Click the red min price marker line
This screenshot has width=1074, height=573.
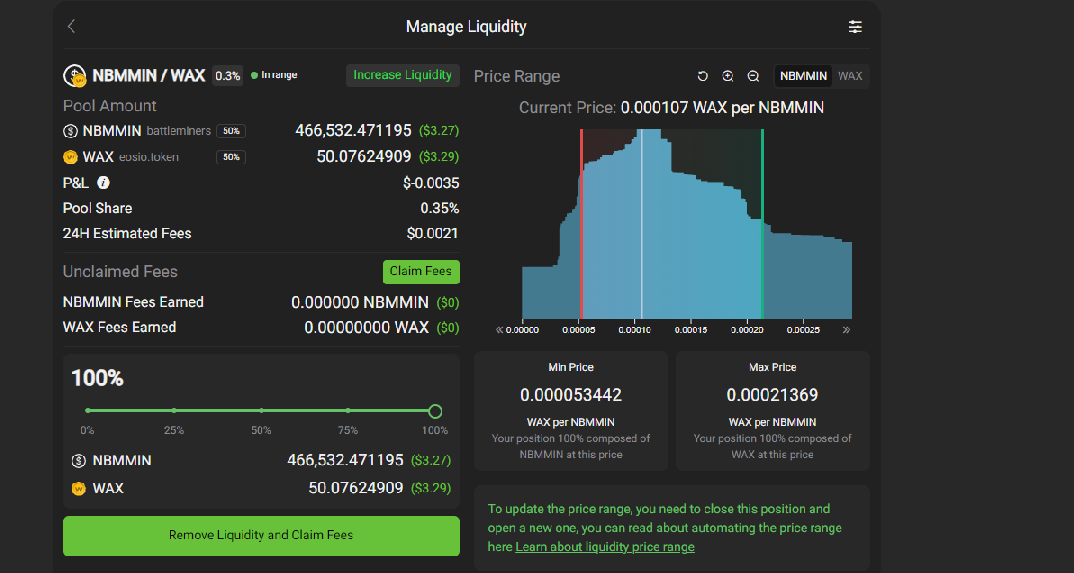click(582, 224)
